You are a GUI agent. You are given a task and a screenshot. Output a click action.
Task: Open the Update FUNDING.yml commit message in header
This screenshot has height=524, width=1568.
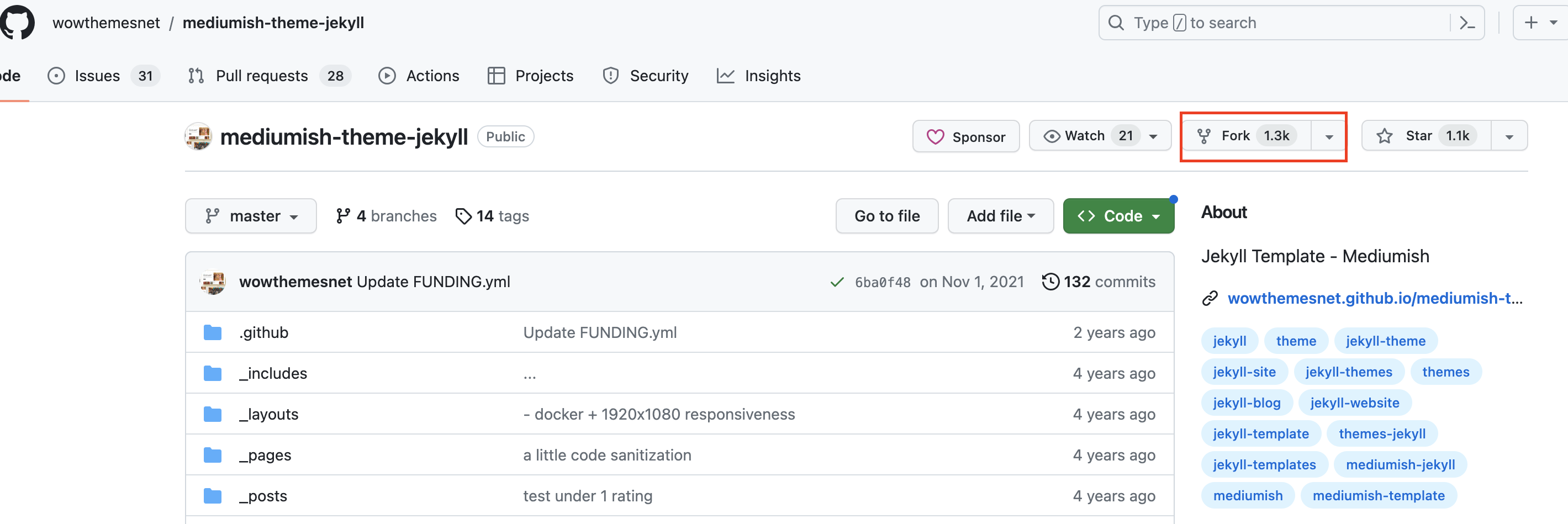(x=434, y=282)
